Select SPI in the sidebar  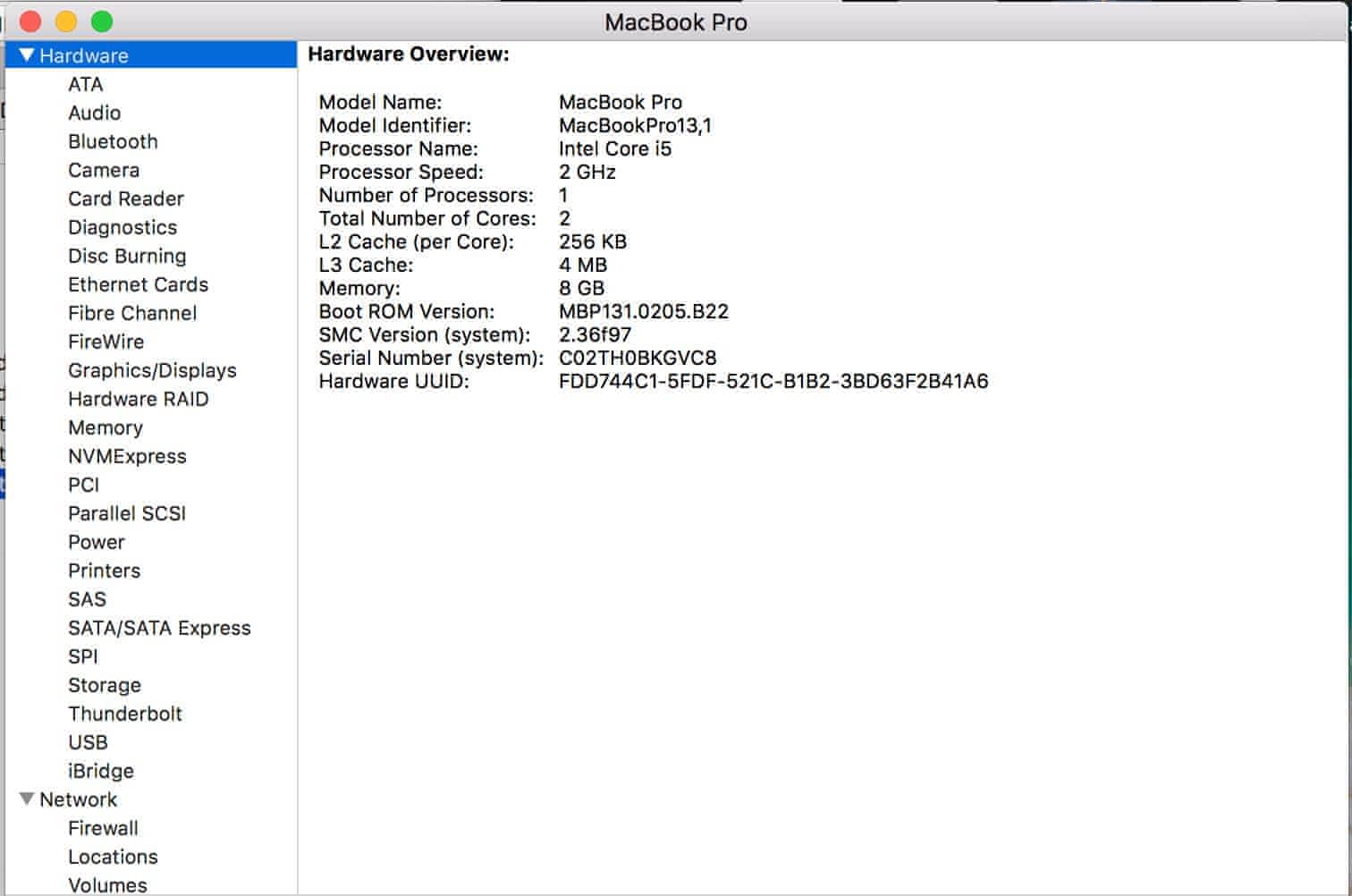click(83, 656)
